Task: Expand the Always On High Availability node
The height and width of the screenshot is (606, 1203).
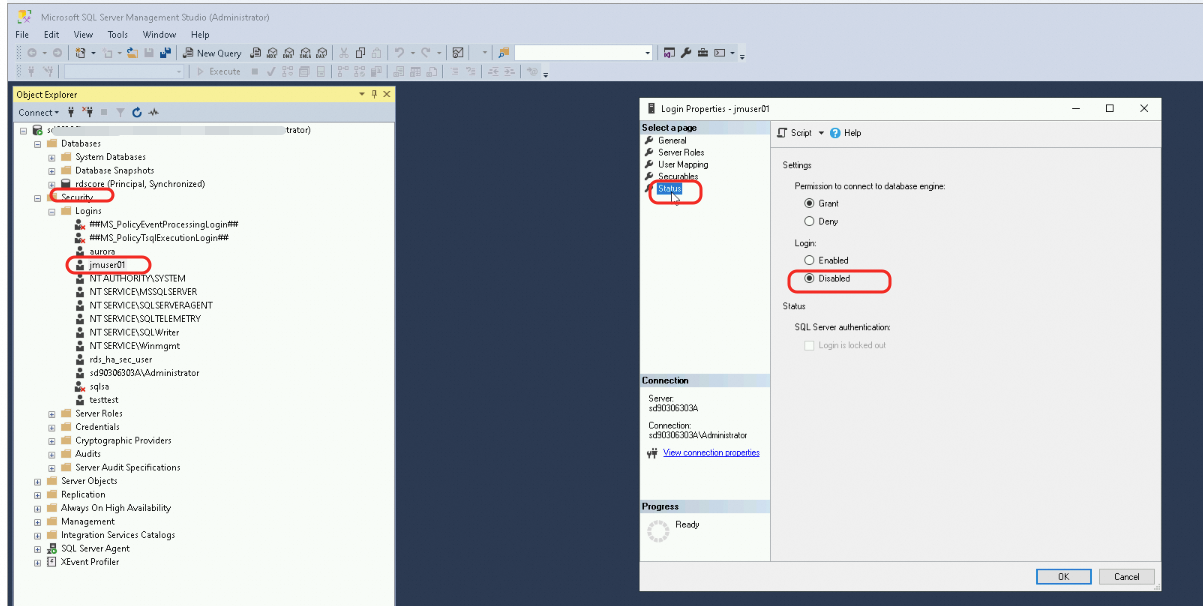Action: (38, 508)
